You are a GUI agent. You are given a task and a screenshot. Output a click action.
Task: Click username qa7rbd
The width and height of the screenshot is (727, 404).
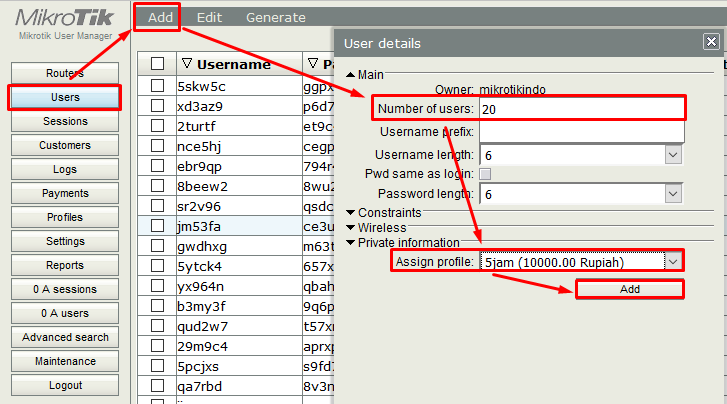click(x=199, y=386)
